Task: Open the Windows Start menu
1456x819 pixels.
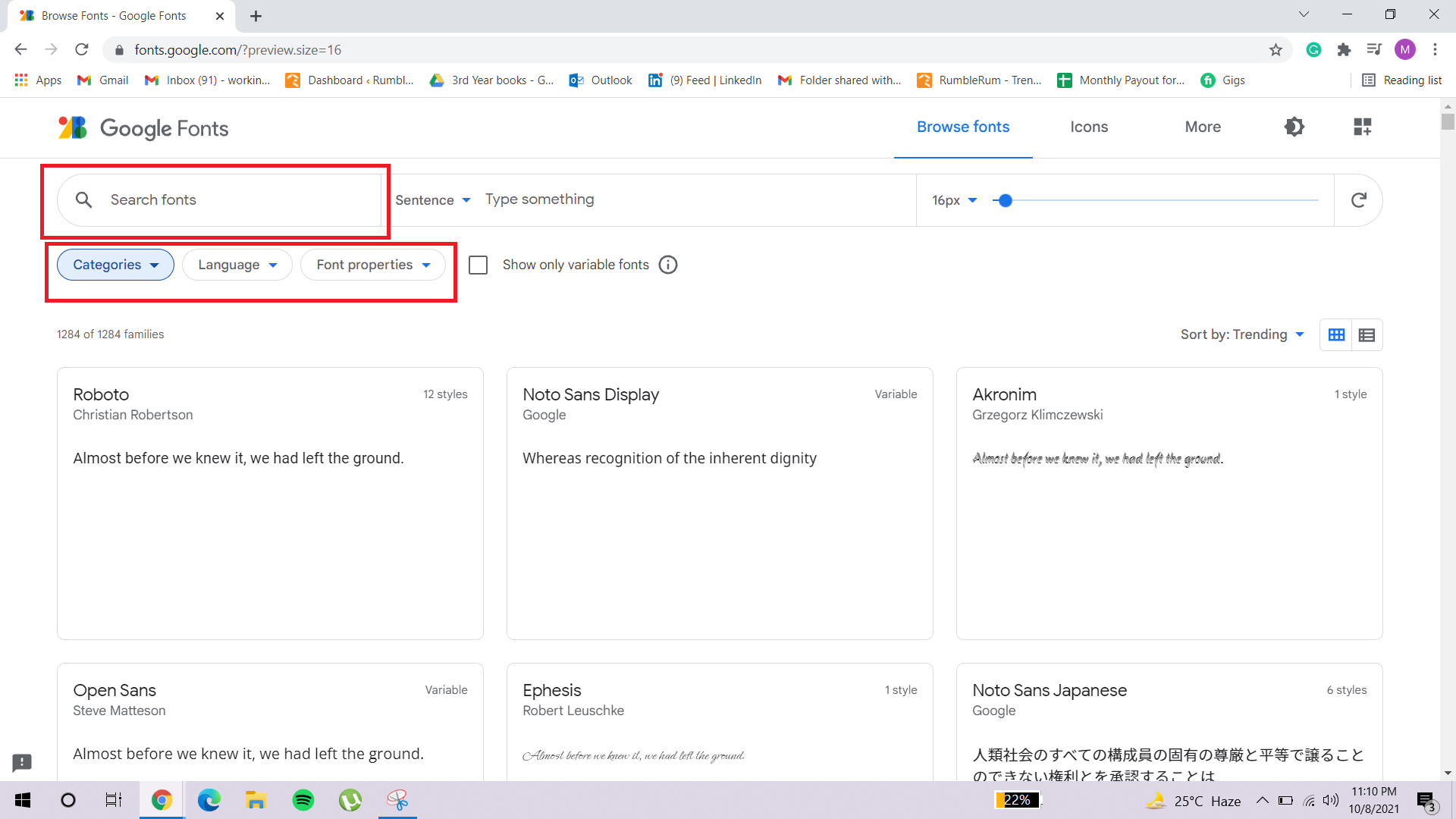Action: (x=23, y=800)
